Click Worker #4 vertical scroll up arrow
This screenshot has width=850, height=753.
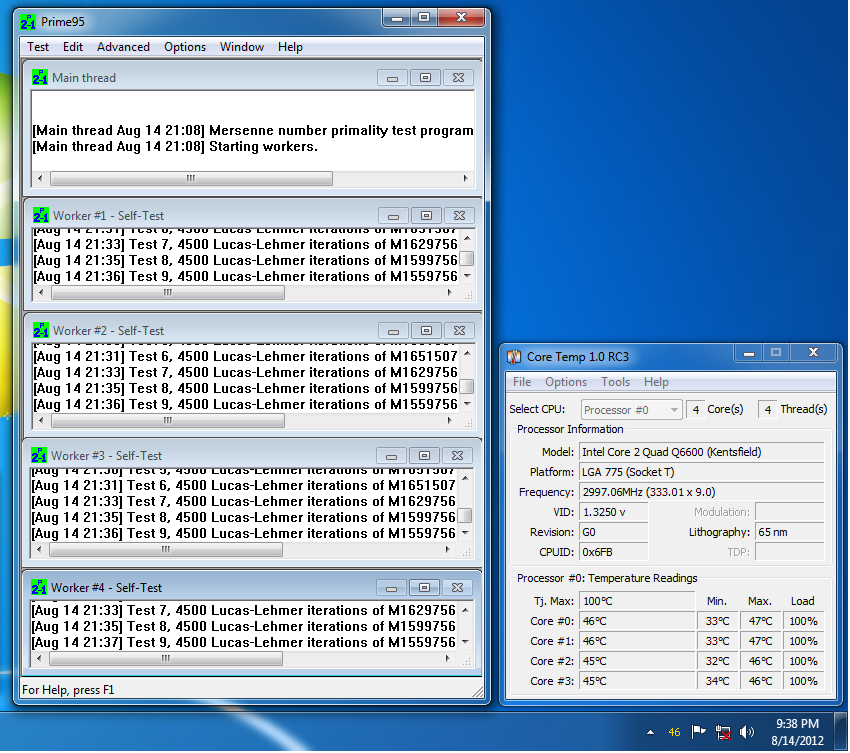(x=465, y=610)
